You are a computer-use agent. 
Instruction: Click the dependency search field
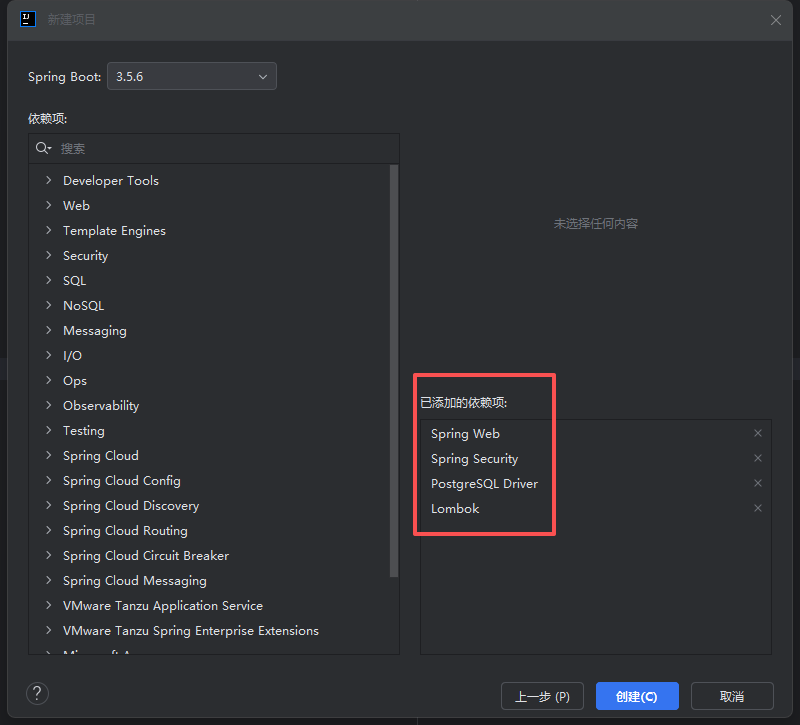pos(214,148)
